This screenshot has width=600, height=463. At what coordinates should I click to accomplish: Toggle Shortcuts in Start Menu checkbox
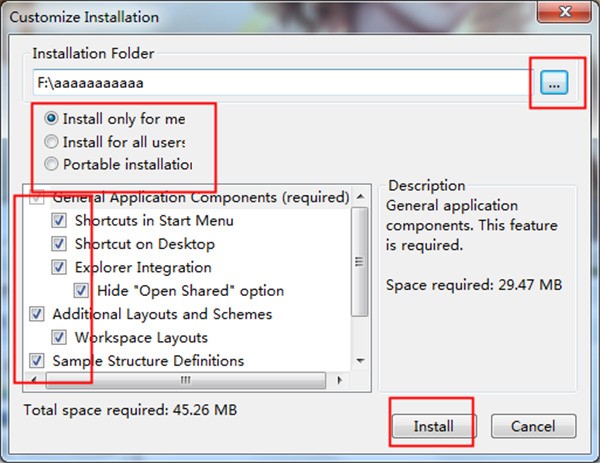pyautogui.click(x=59, y=220)
